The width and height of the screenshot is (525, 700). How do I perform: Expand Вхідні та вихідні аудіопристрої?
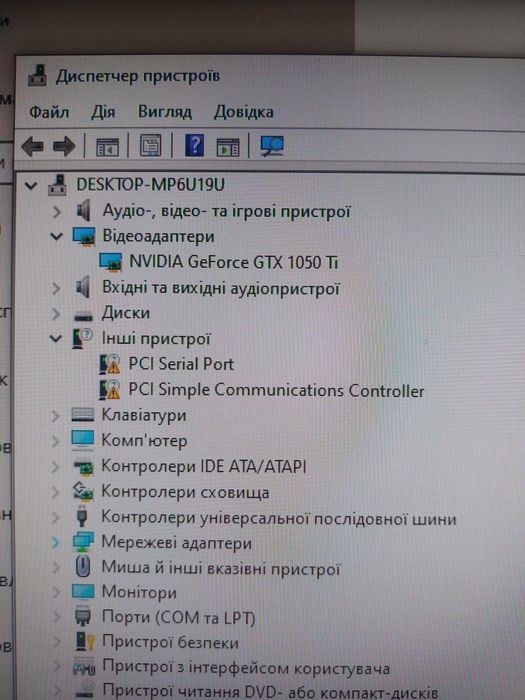click(56, 288)
